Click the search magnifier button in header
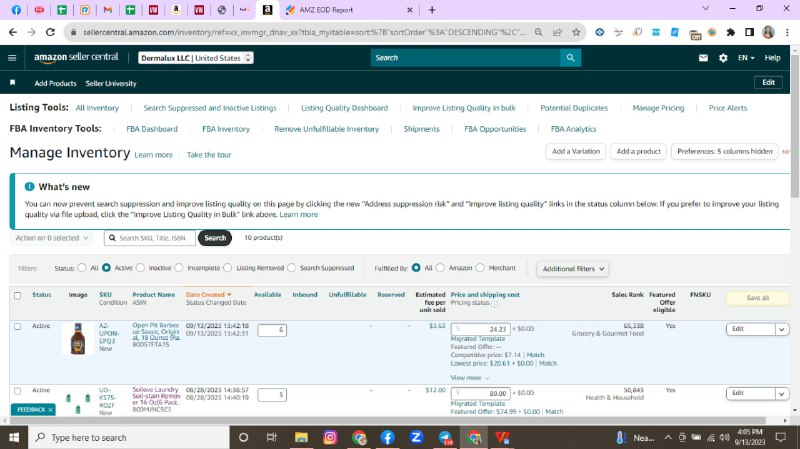Screen dimensions: 800x449 pyautogui.click(x=570, y=58)
